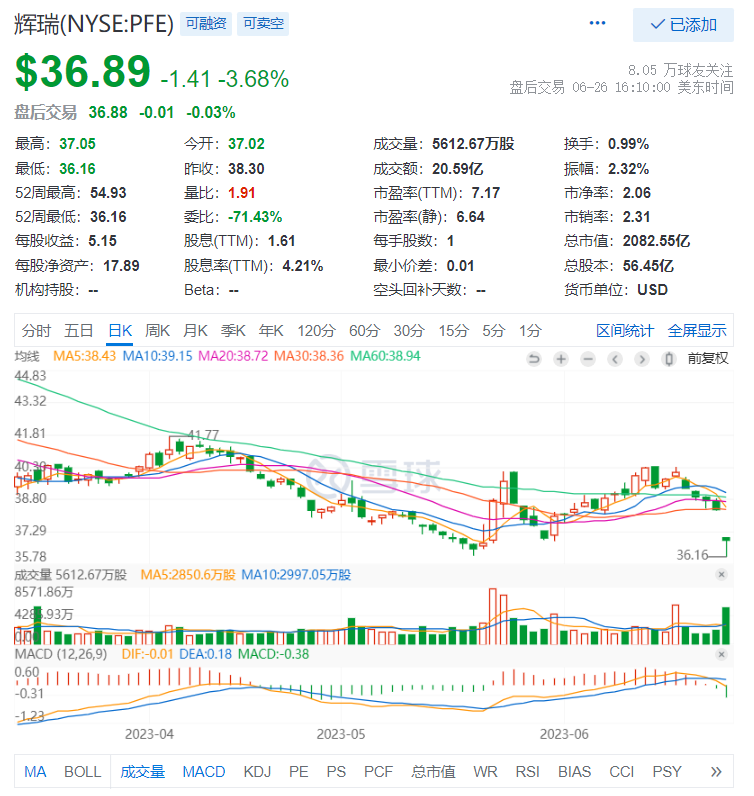Toggle the PCF indicator
This screenshot has width=754, height=796.
pos(378,772)
